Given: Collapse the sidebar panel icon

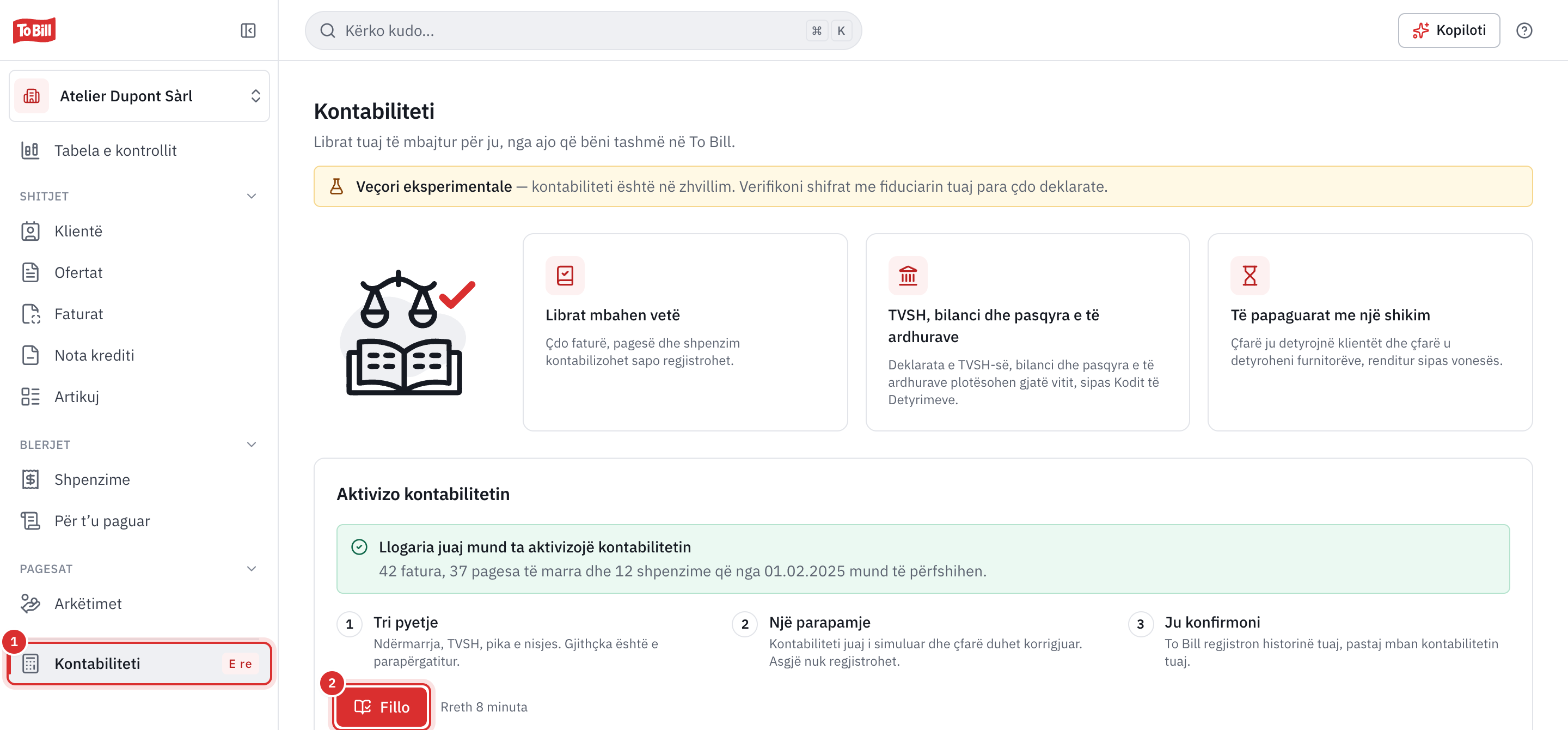Looking at the screenshot, I should pyautogui.click(x=248, y=31).
